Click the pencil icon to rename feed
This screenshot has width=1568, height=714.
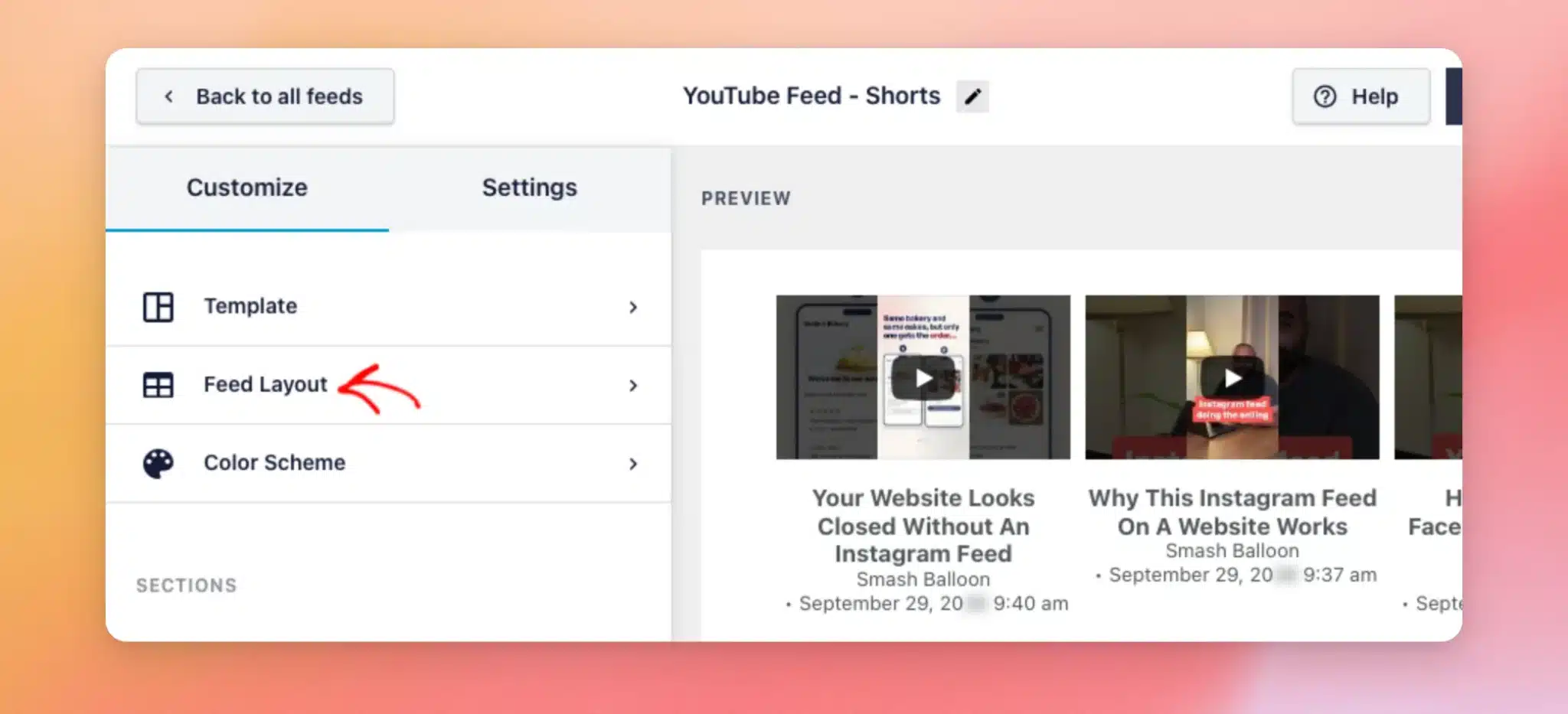972,96
